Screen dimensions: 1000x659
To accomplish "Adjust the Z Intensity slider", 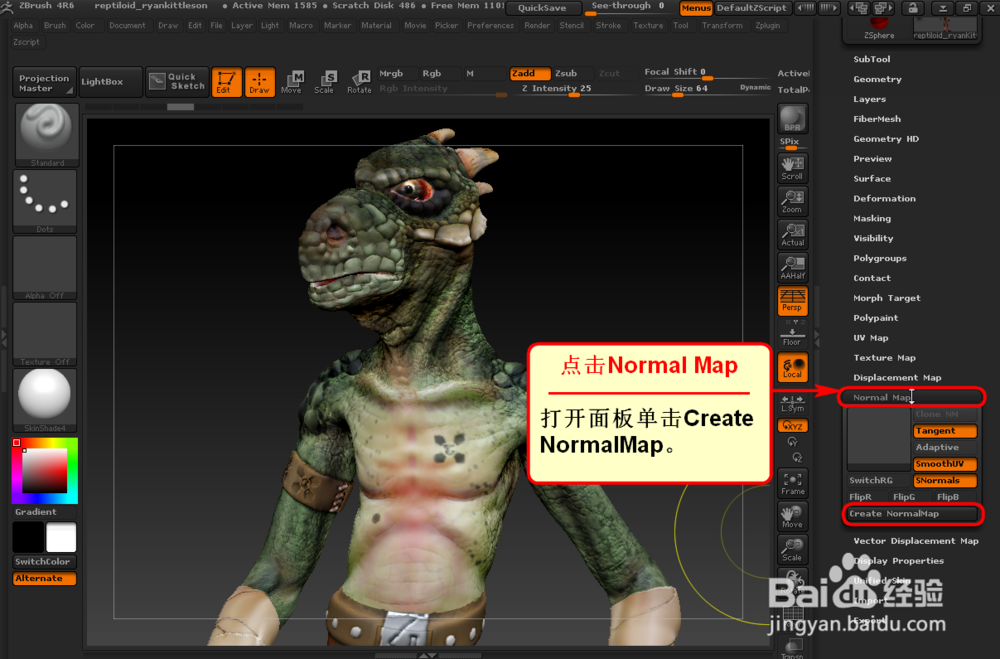I will click(x=573, y=89).
